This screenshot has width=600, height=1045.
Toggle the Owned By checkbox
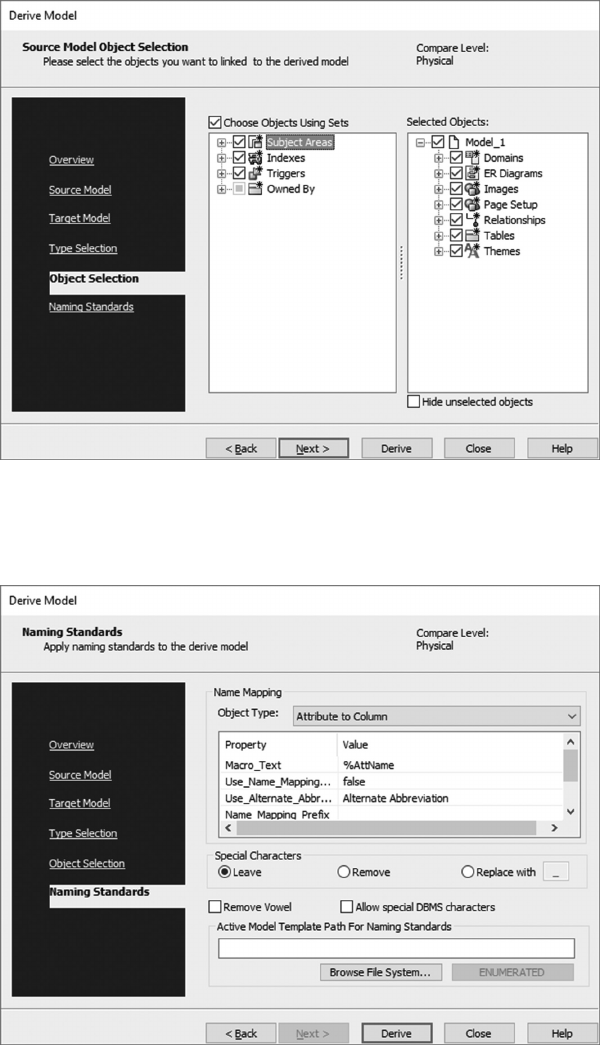239,189
